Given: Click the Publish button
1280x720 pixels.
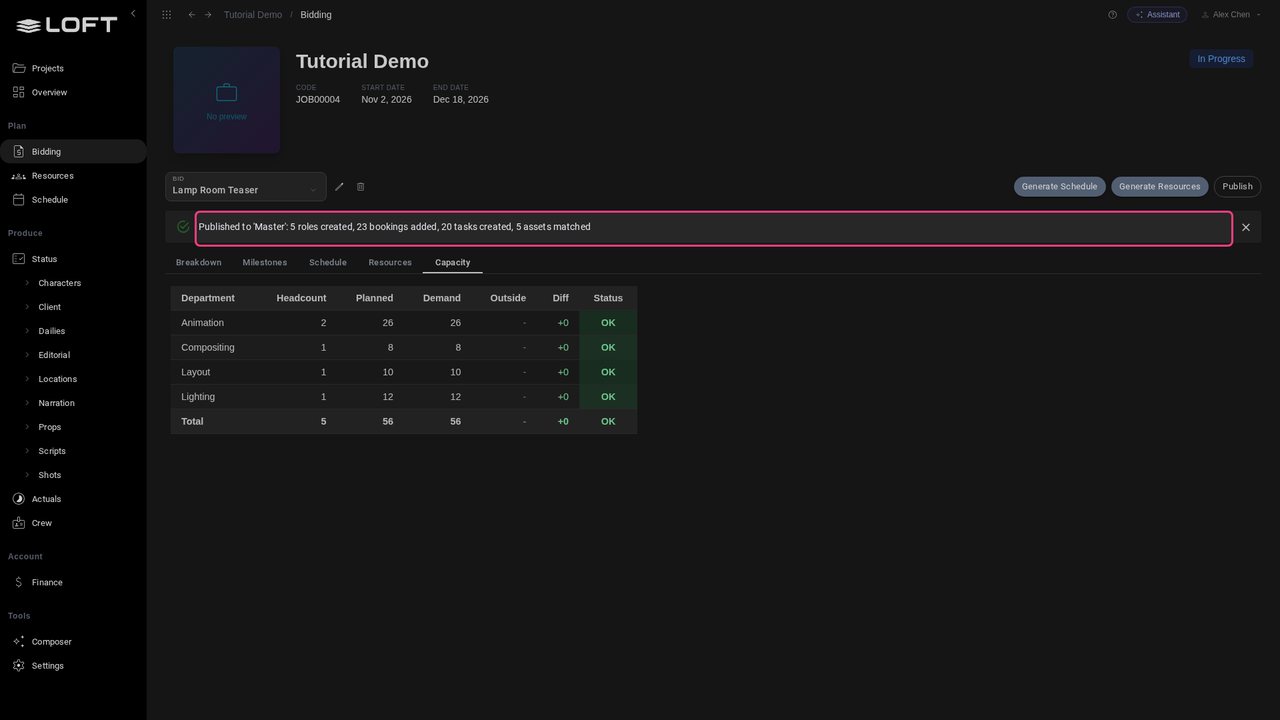Looking at the screenshot, I should coord(1237,187).
